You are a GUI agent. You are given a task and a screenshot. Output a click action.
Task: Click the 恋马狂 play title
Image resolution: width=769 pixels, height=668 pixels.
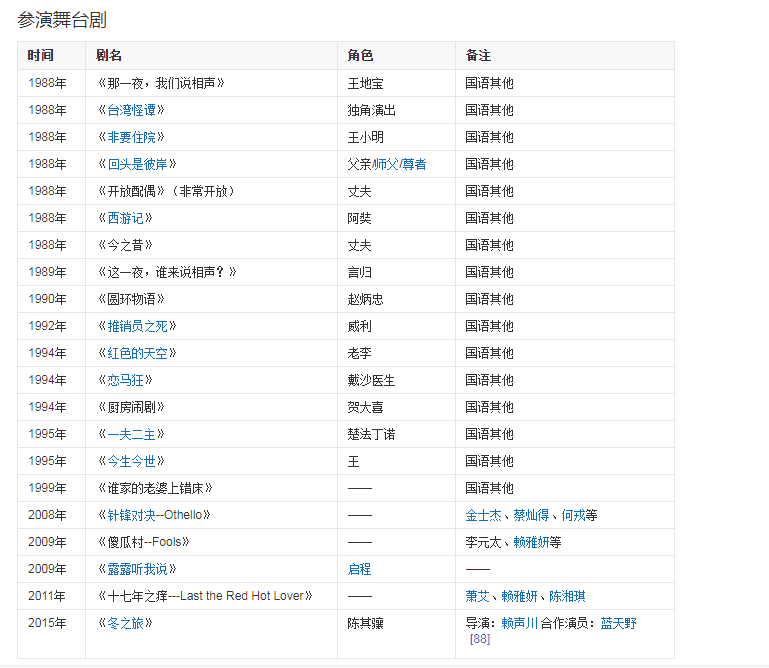coord(124,380)
